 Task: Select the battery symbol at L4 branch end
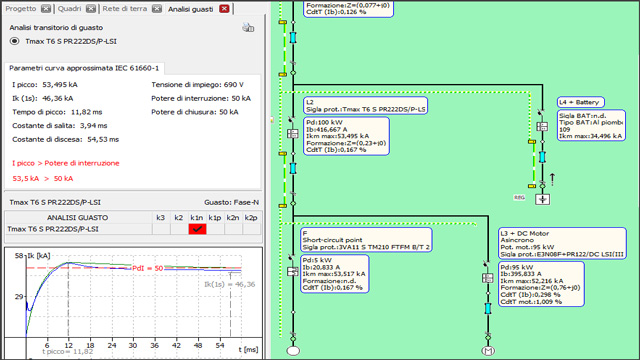tap(542, 199)
